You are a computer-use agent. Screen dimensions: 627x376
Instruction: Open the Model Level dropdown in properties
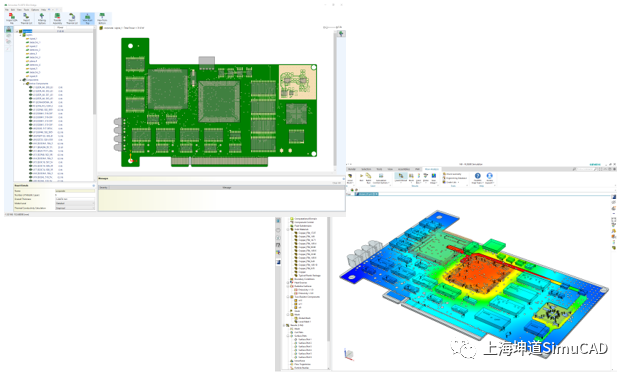coord(75,204)
